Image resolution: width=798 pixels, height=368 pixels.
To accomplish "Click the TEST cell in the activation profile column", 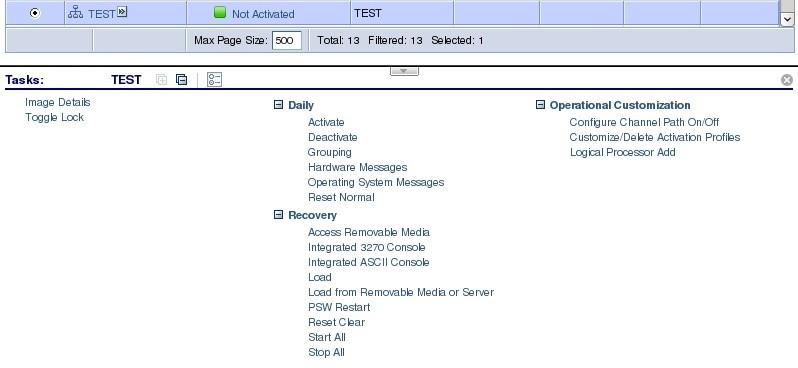I will pos(368,13).
